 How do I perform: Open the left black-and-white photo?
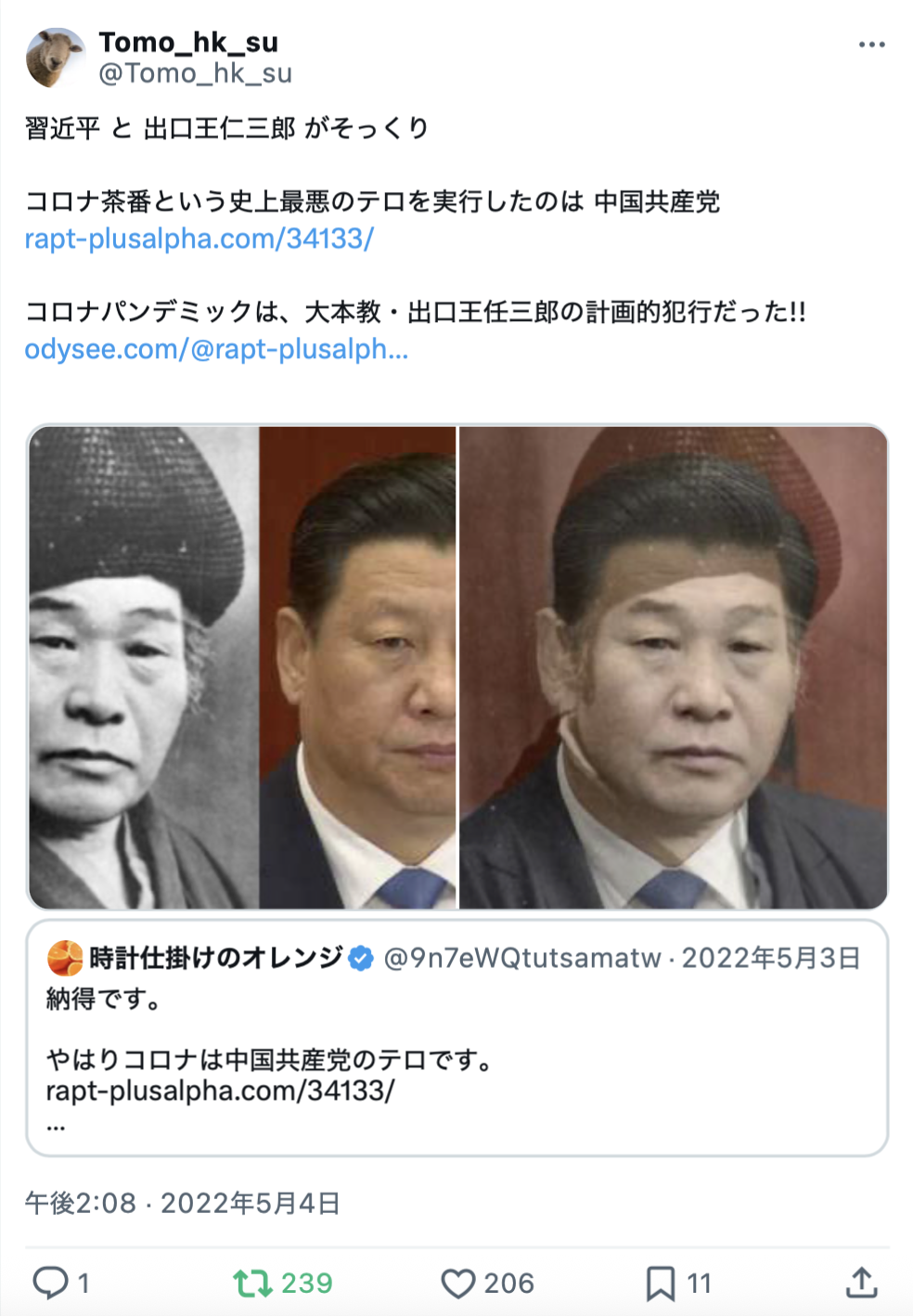coord(144,667)
